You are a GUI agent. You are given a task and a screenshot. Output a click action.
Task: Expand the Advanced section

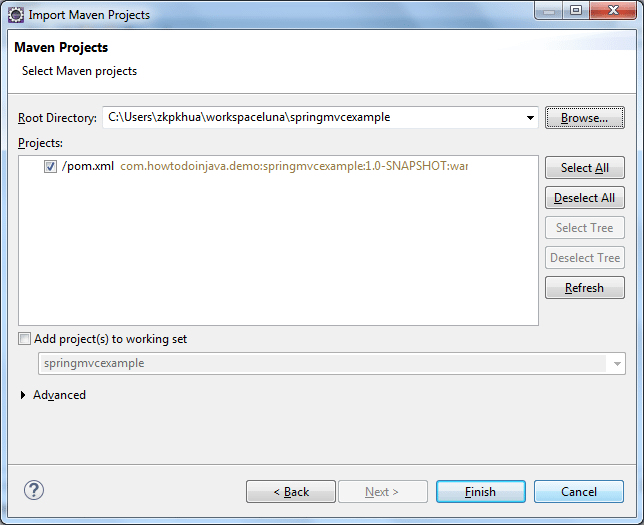[23, 395]
